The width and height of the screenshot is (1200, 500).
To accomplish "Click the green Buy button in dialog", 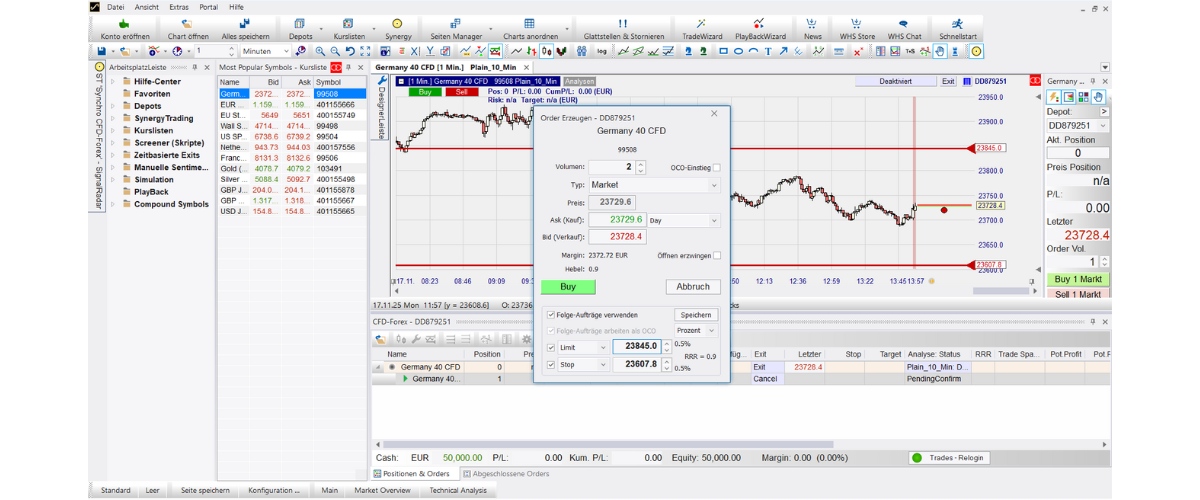I will click(568, 287).
